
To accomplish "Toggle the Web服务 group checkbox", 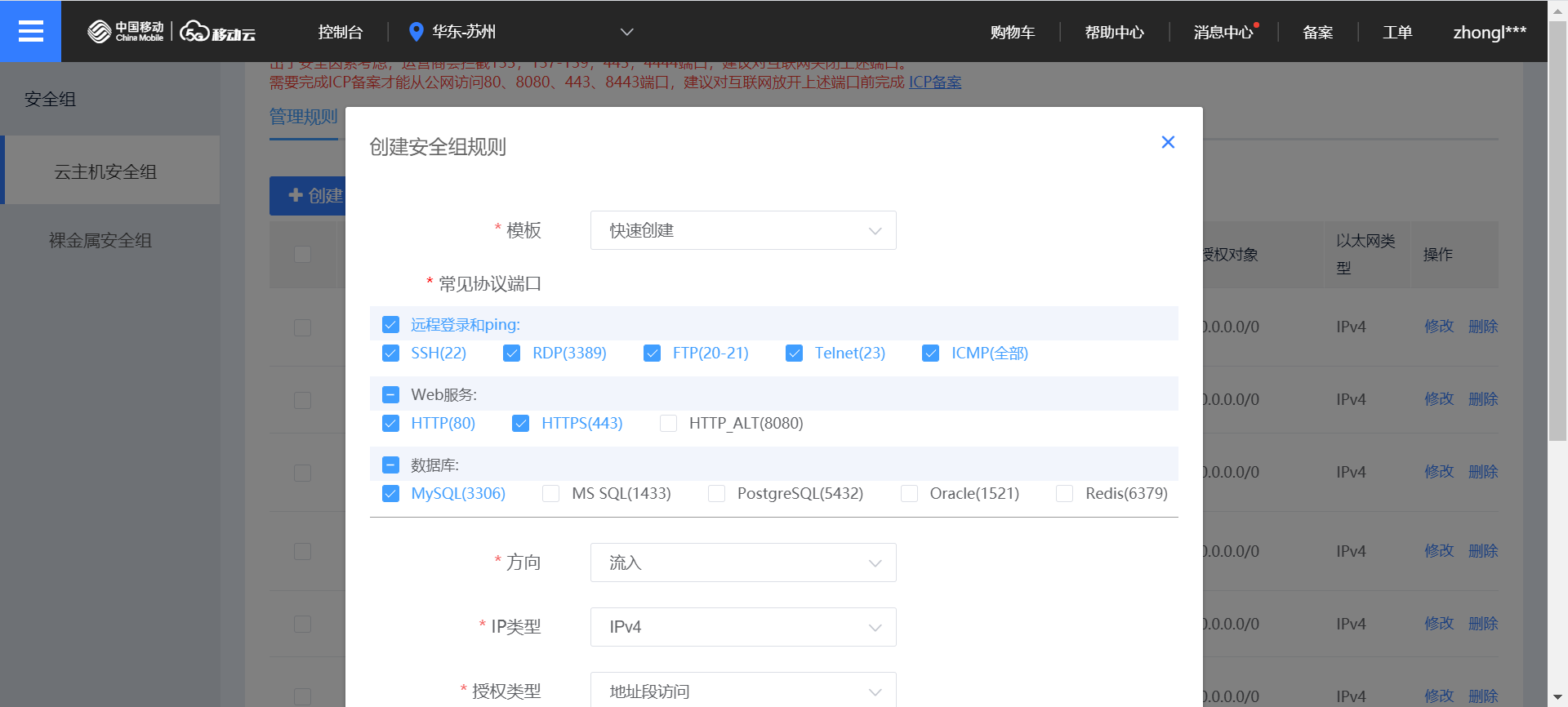I will point(391,394).
